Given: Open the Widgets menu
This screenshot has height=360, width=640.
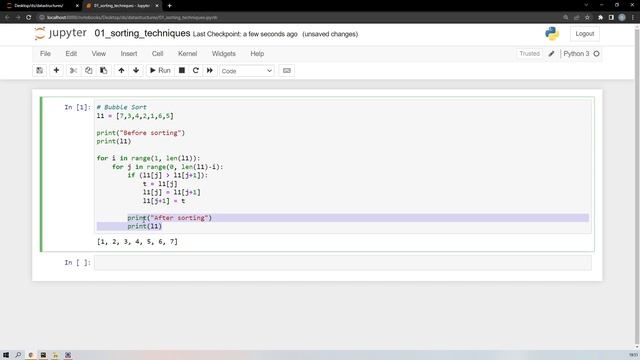Looking at the screenshot, I should tap(224, 53).
